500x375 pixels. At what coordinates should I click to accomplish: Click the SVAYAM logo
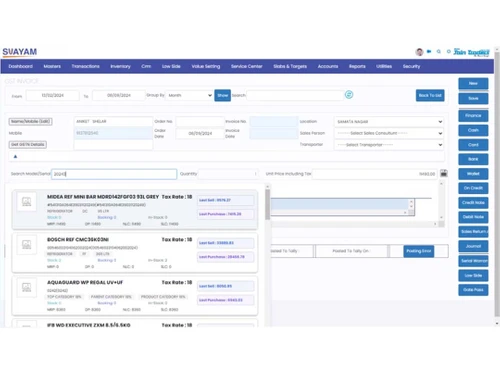point(20,52)
